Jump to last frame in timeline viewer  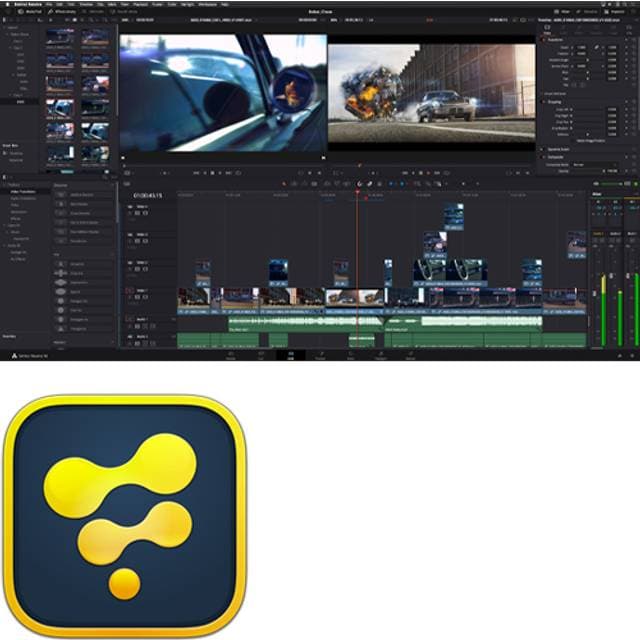(x=437, y=173)
